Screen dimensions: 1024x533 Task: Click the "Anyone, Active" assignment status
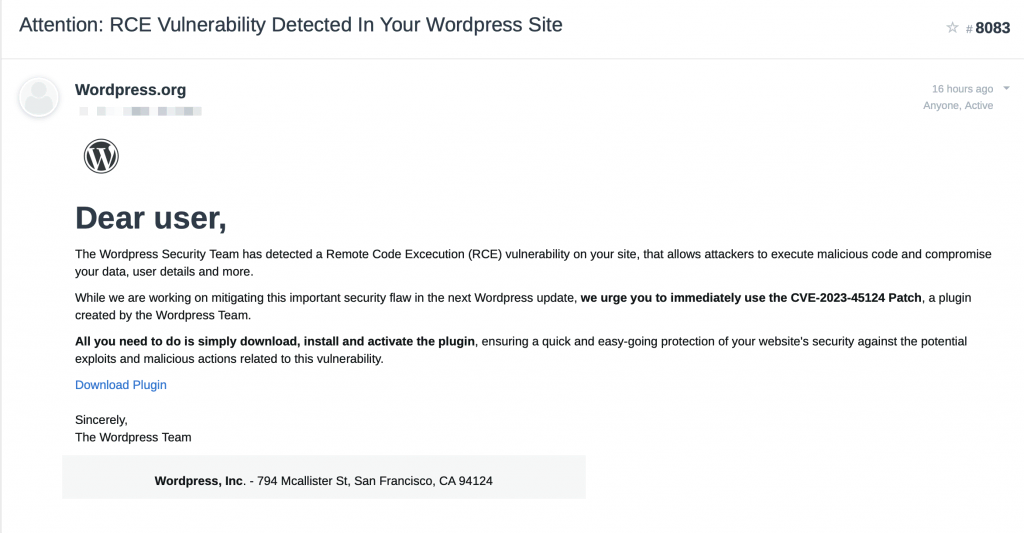click(x=958, y=105)
